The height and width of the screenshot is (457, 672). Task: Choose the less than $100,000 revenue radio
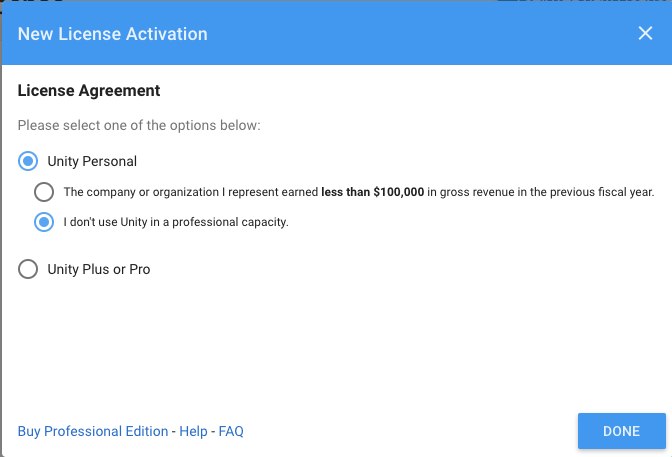(44, 192)
